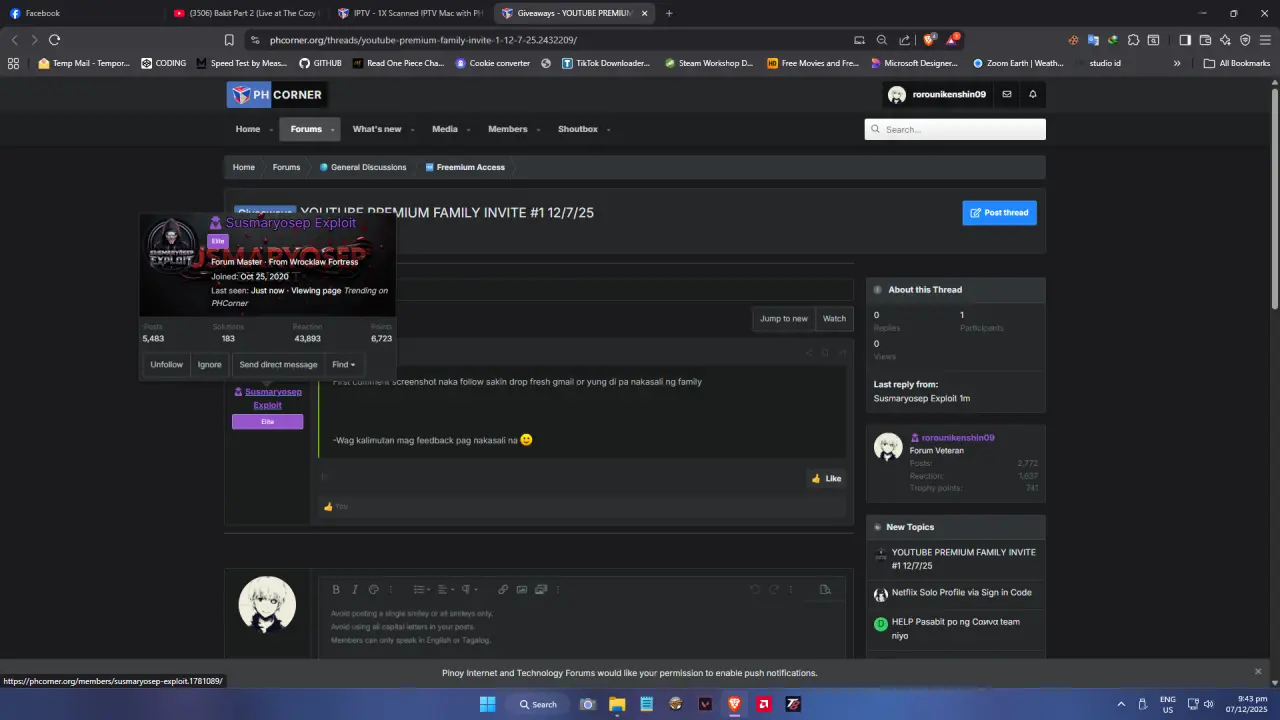Open HELP Pasabit po ng Canva topic

pyautogui.click(x=956, y=628)
